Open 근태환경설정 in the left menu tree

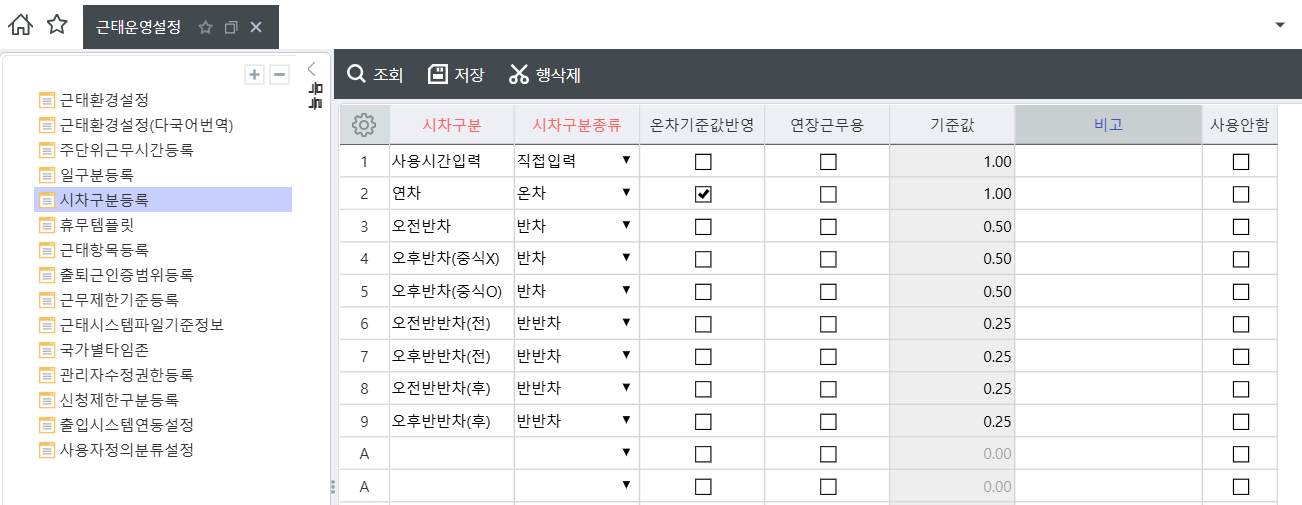104,100
